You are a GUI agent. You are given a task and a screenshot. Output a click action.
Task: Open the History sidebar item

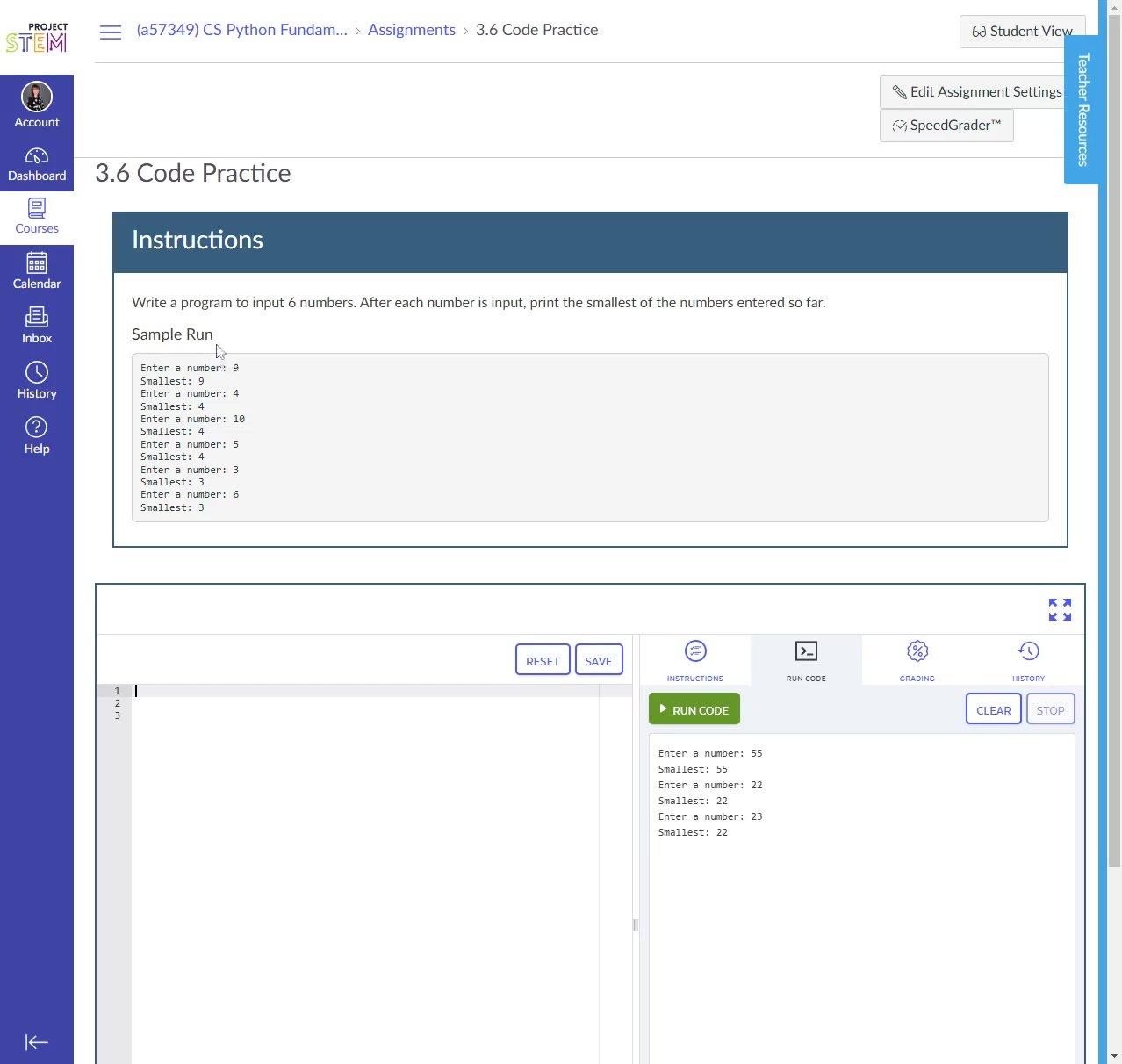pos(37,381)
